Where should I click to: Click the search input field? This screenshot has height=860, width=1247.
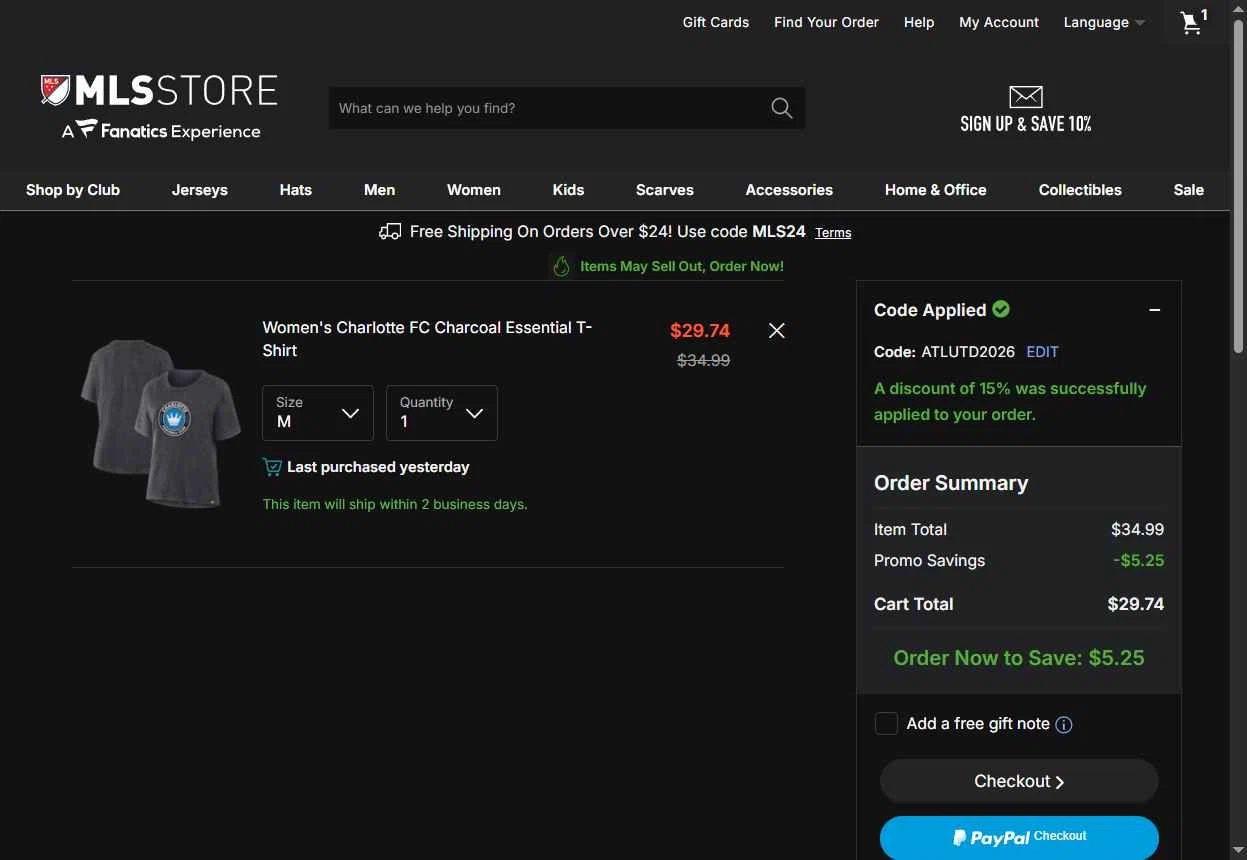pyautogui.click(x=548, y=108)
